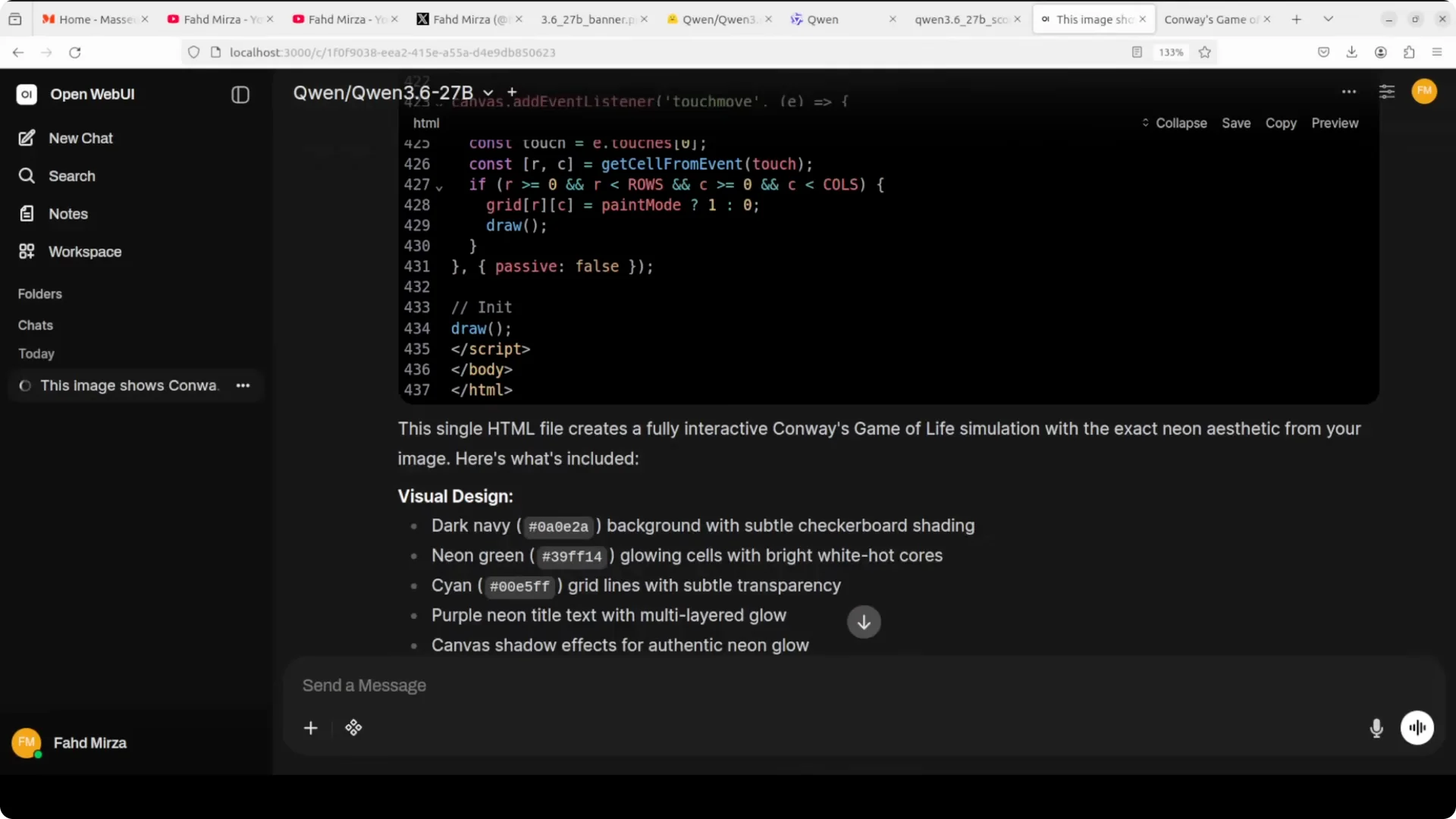This screenshot has height=819, width=1456.
Task: Click the #0a0e2a color code
Action: 558,526
